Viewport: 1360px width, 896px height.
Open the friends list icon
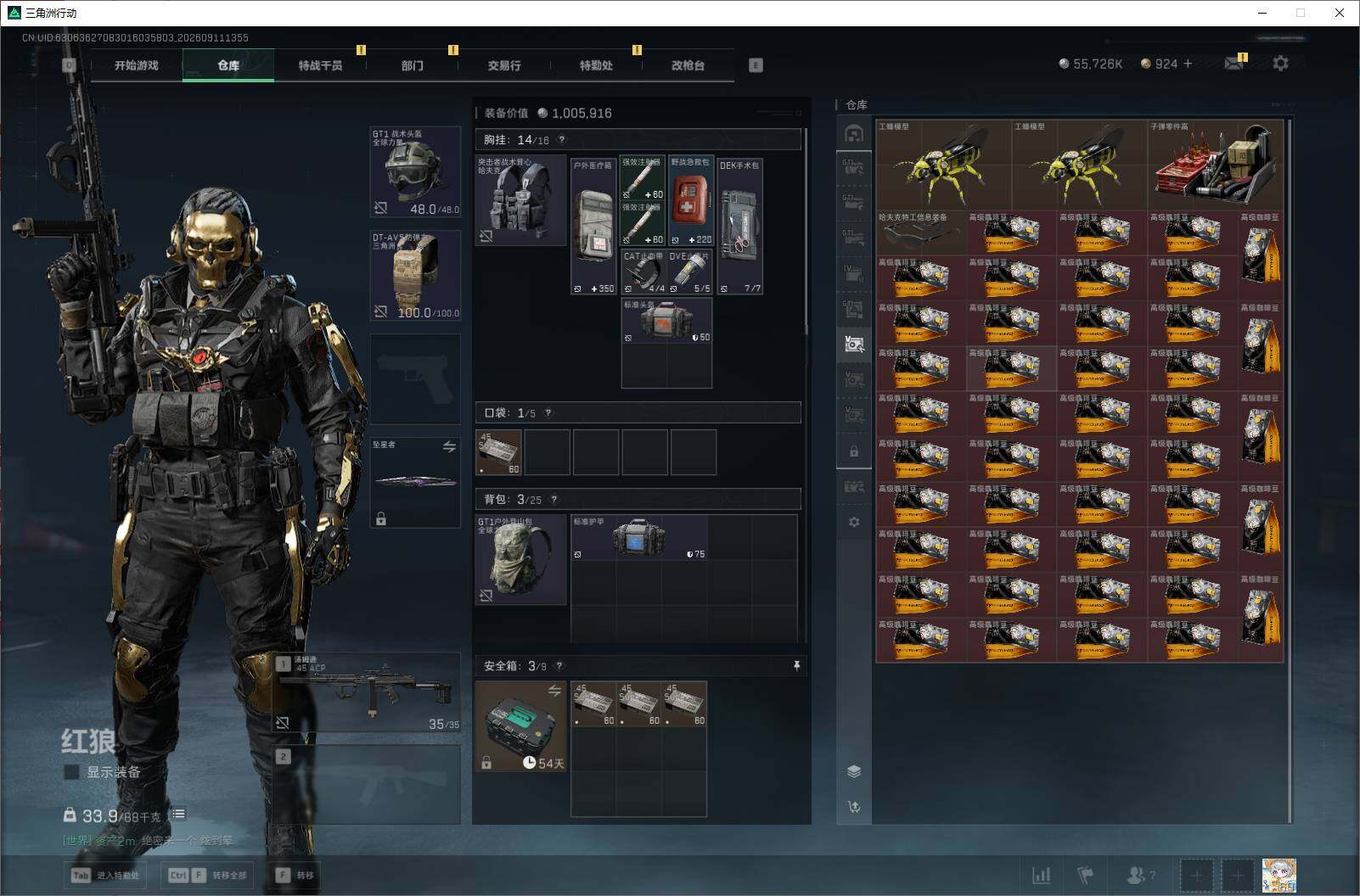[x=1139, y=875]
